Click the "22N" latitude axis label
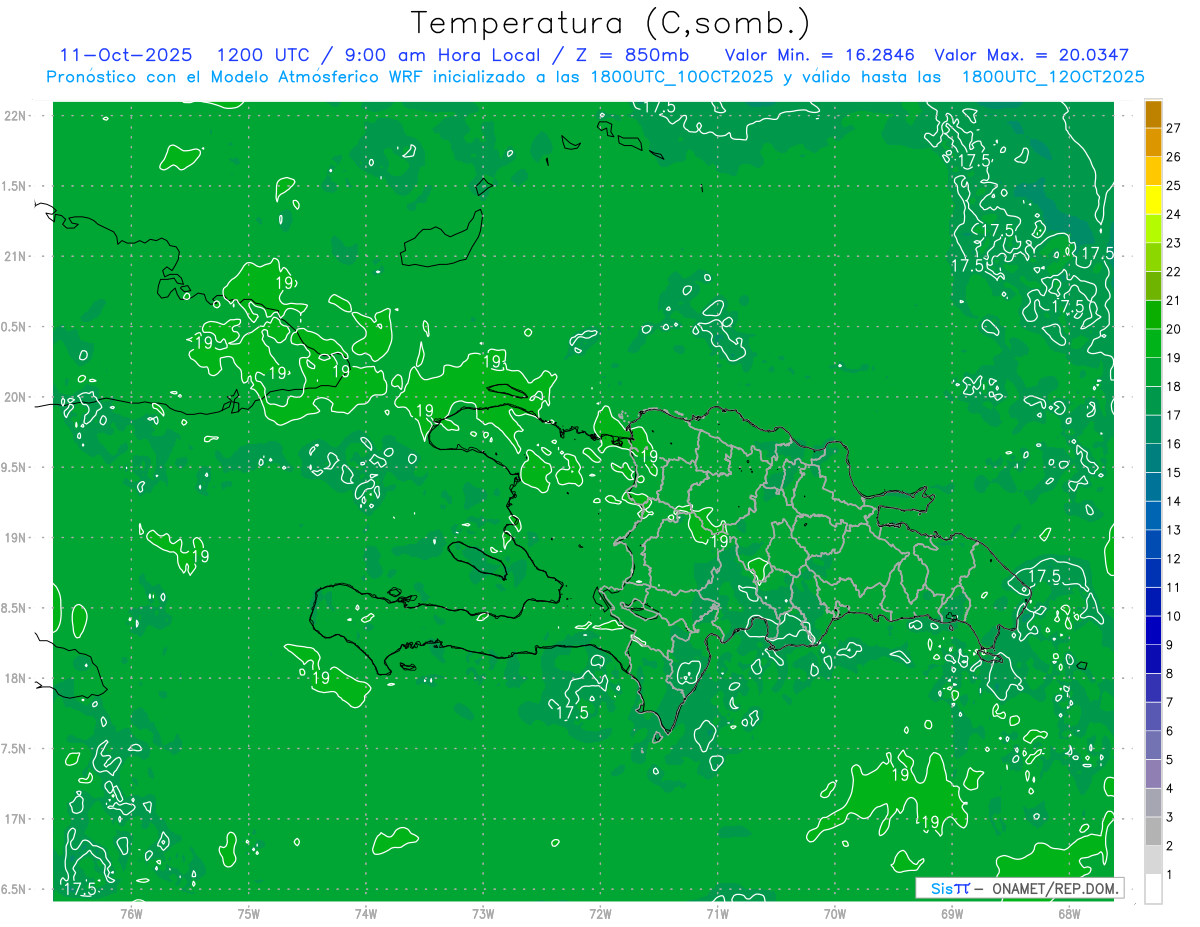Screen dimensions: 1200x927 tap(16, 115)
